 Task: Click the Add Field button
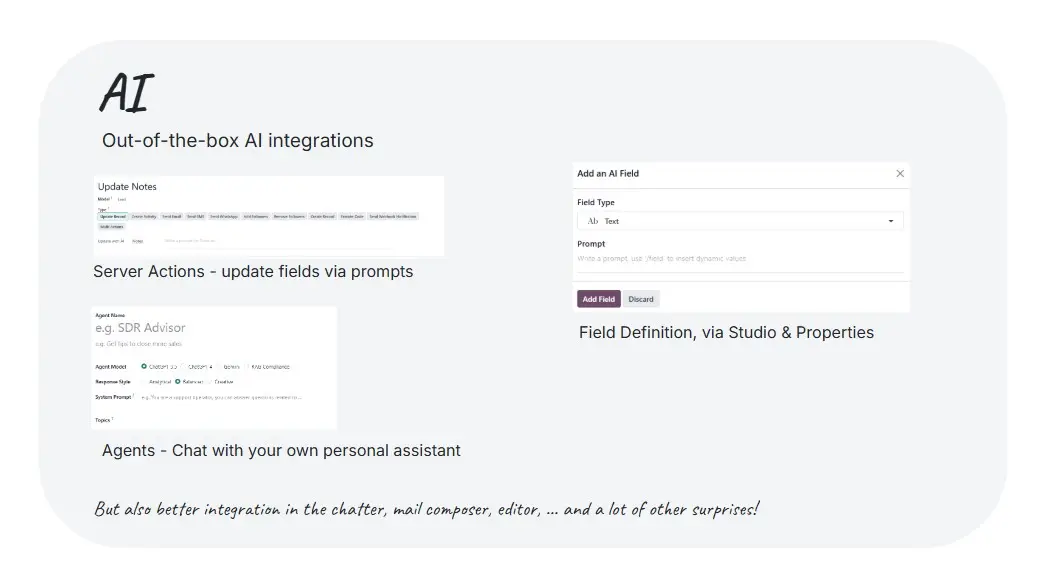click(x=598, y=299)
